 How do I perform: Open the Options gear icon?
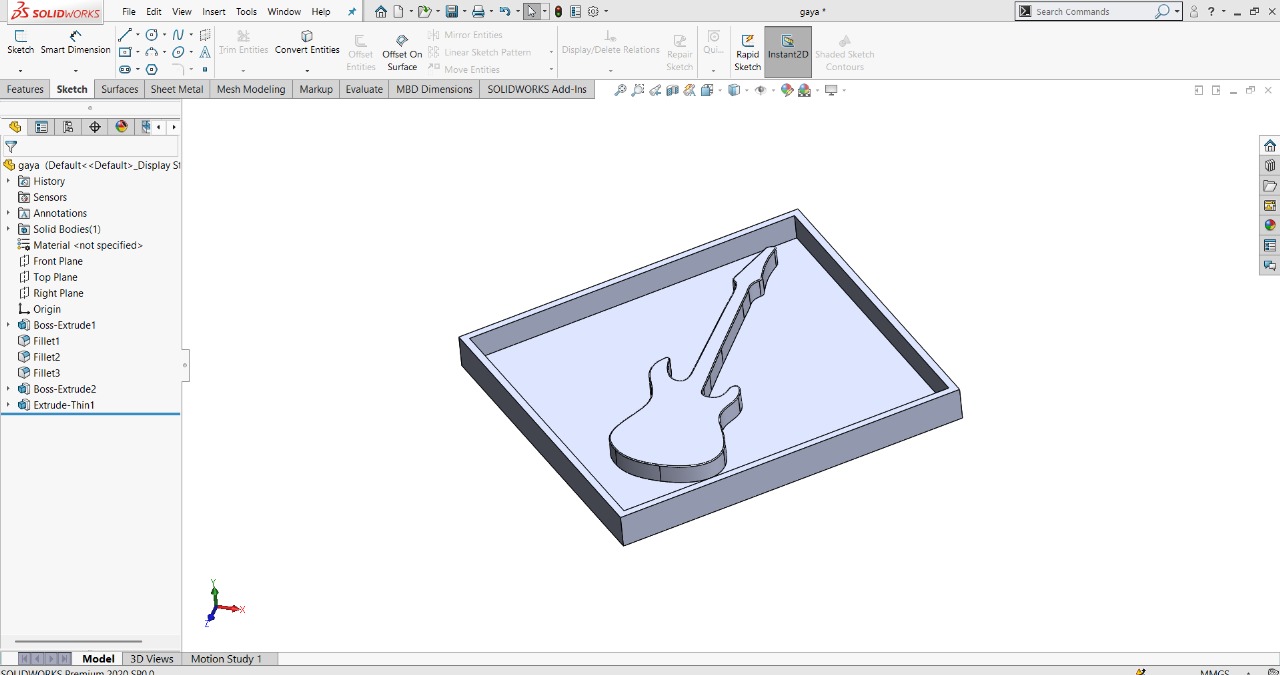[594, 12]
